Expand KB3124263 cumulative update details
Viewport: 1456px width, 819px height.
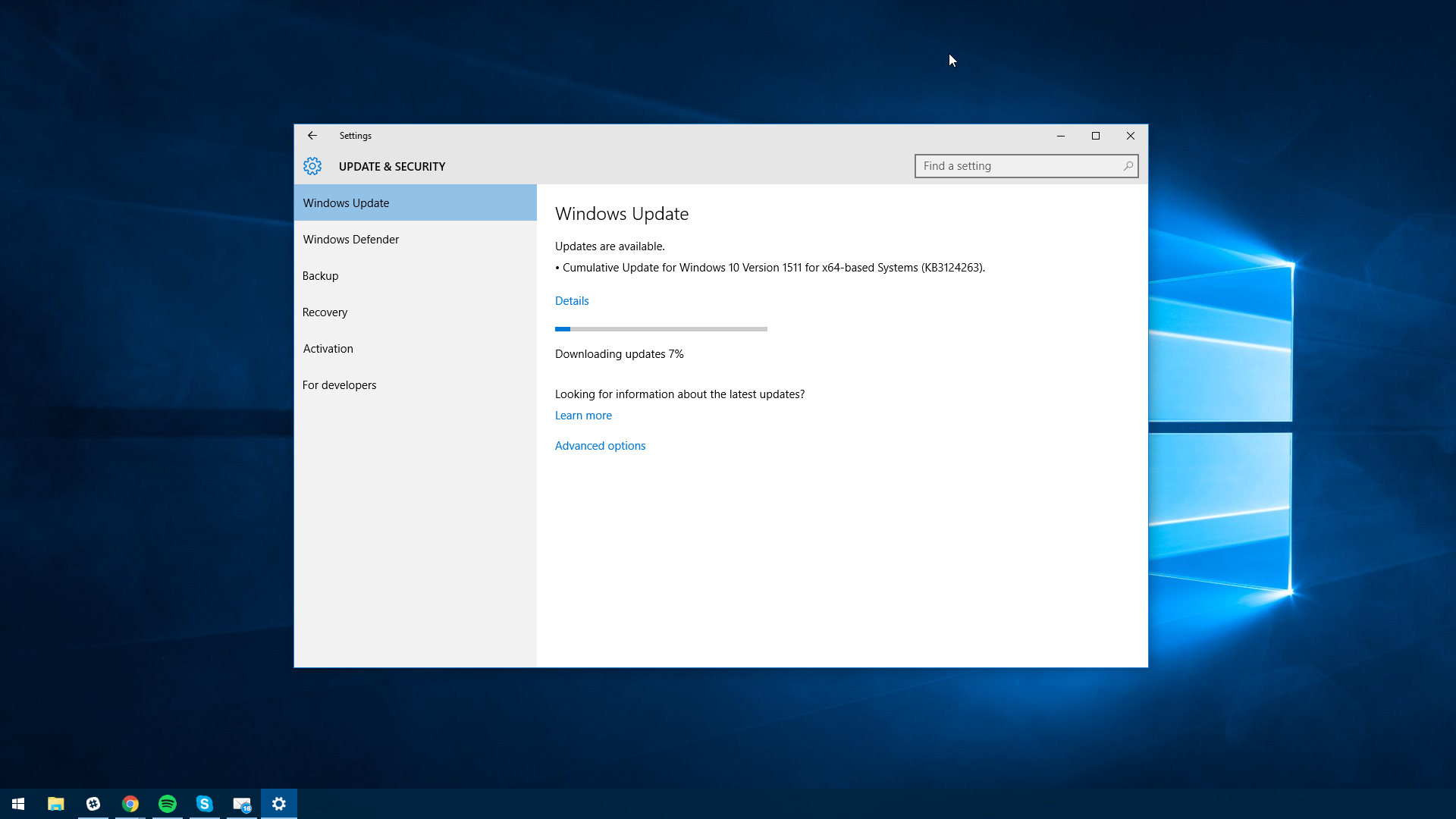pyautogui.click(x=571, y=300)
